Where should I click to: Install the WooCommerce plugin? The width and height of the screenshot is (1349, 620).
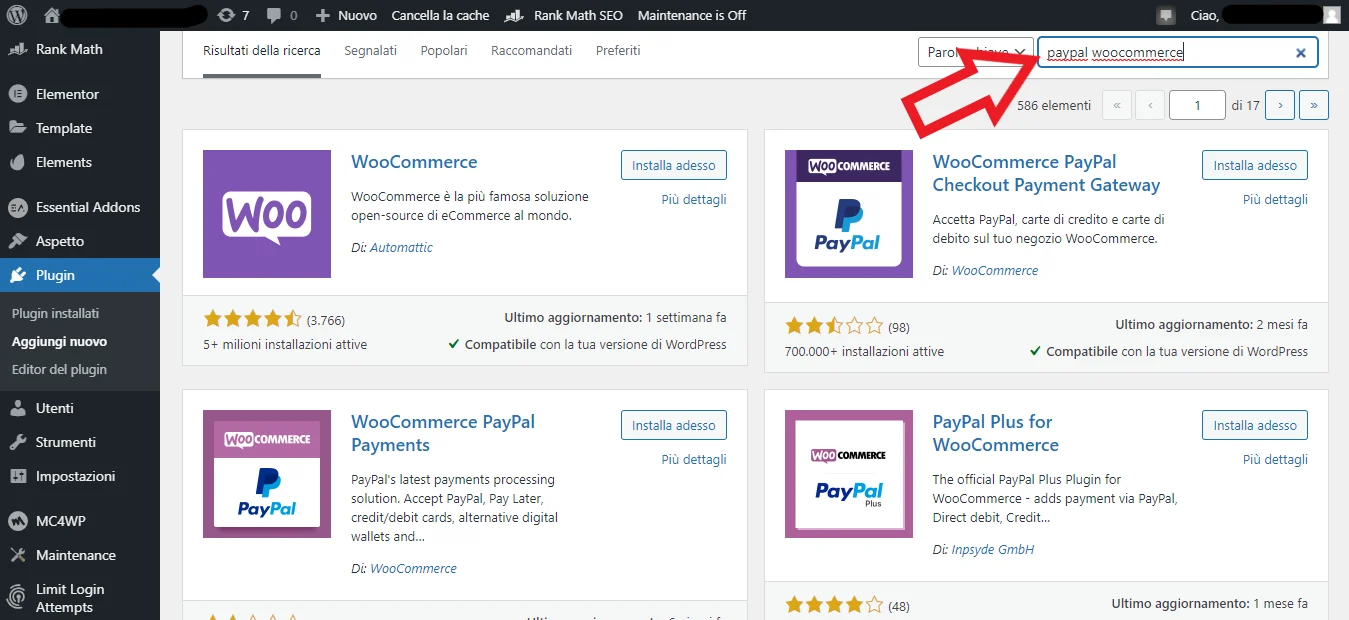pos(674,165)
